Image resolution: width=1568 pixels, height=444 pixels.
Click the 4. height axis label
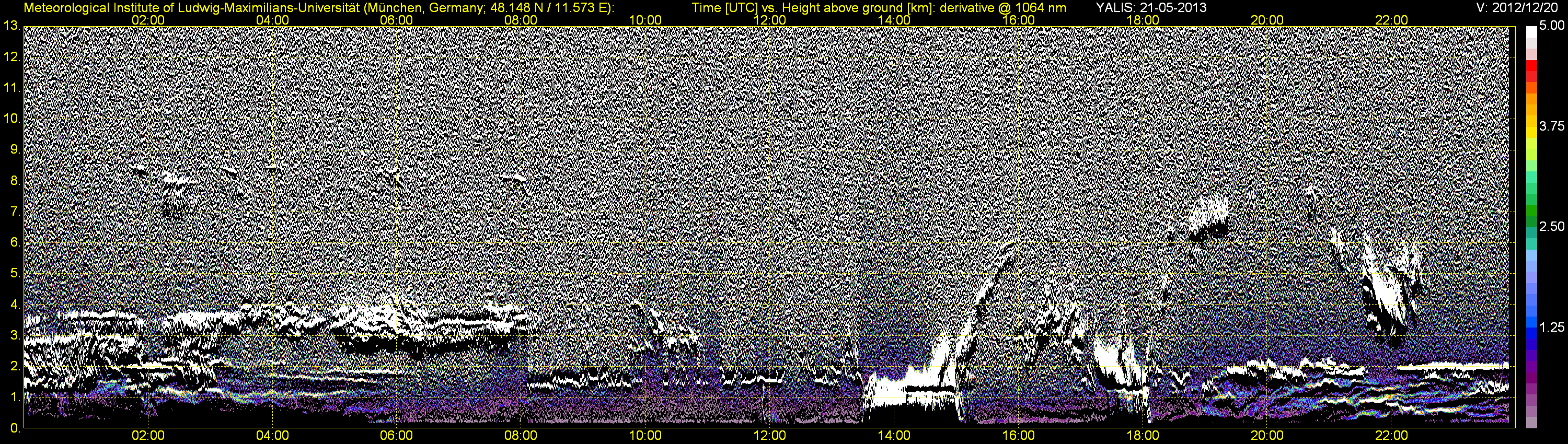tap(15, 304)
